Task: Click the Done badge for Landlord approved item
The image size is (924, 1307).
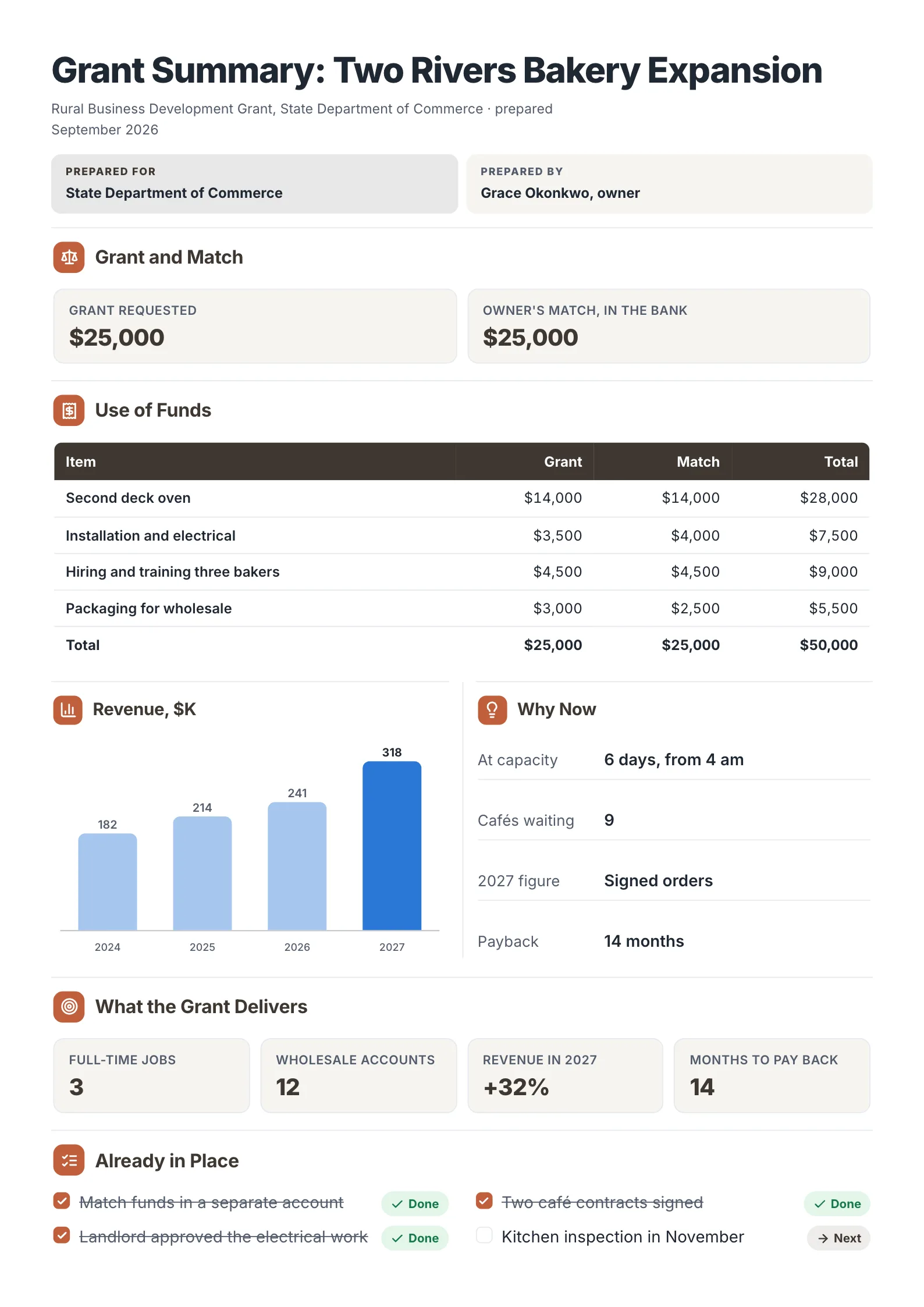Action: pos(415,1238)
